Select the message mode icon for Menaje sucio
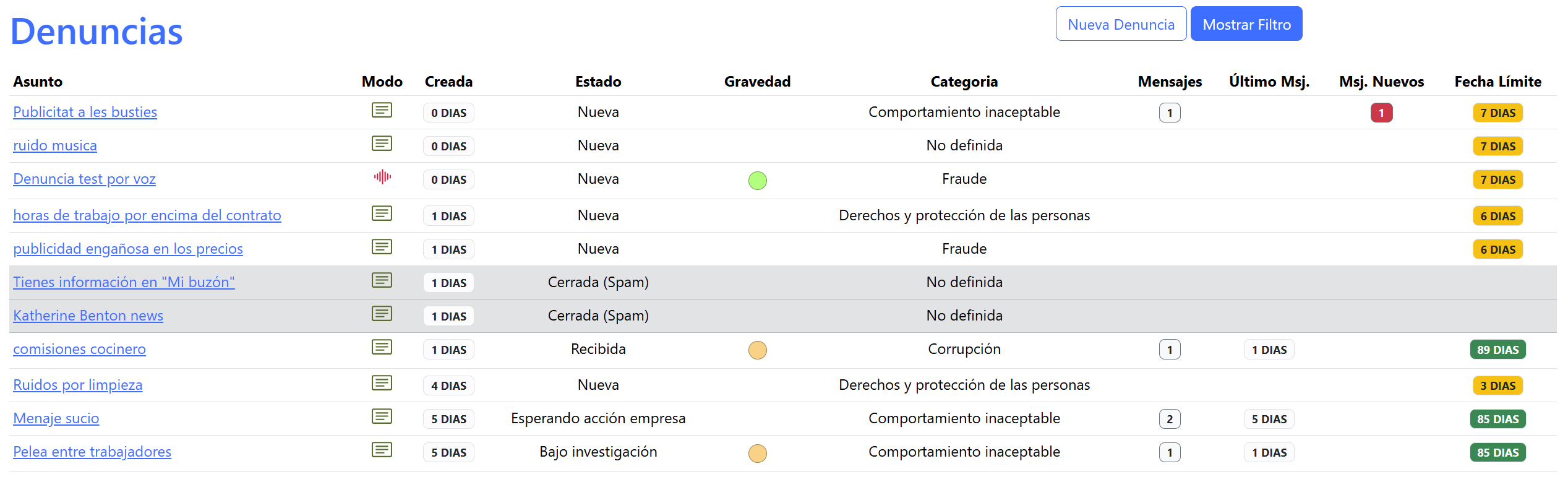The width and height of the screenshot is (1568, 495). 382,416
